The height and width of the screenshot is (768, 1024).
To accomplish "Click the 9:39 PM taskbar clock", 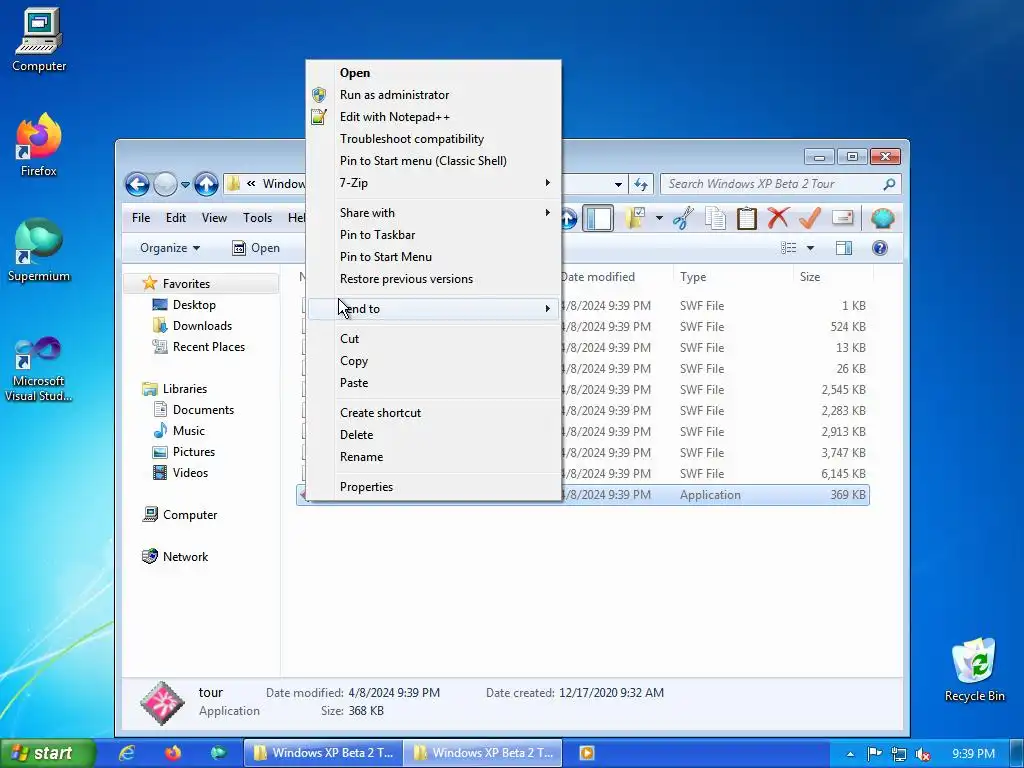I will (x=973, y=754).
